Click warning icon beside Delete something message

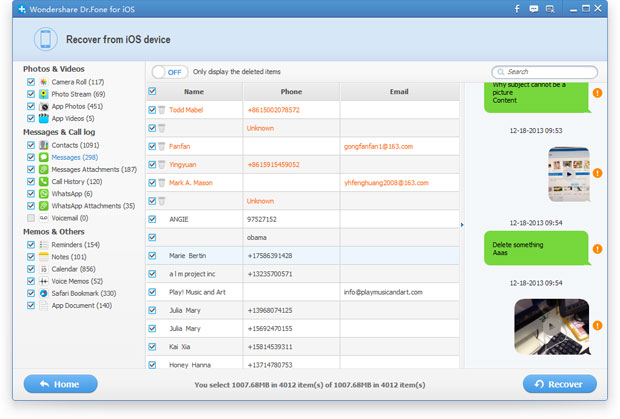point(597,249)
